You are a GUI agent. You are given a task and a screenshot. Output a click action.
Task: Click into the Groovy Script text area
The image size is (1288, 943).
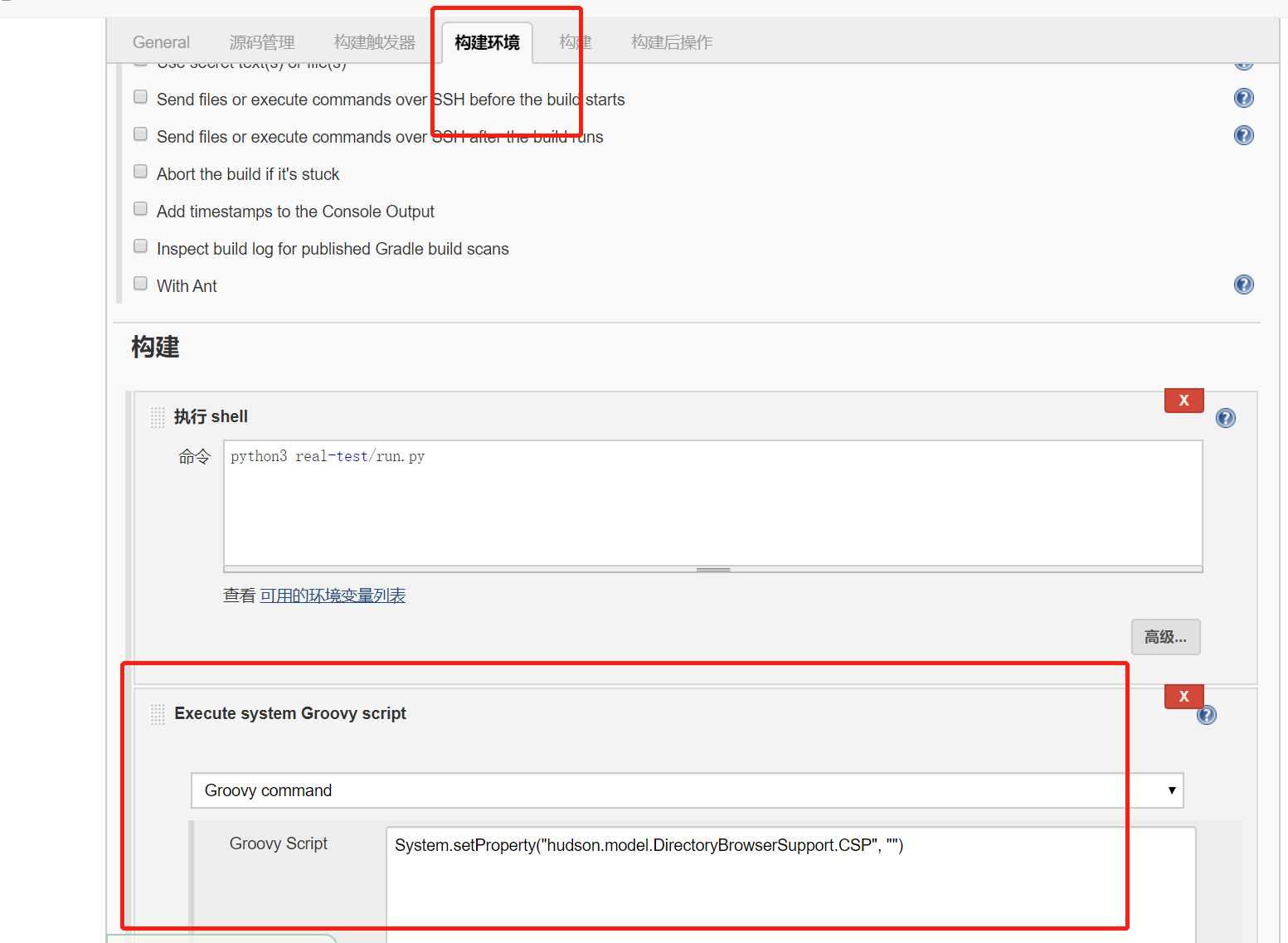[790, 885]
